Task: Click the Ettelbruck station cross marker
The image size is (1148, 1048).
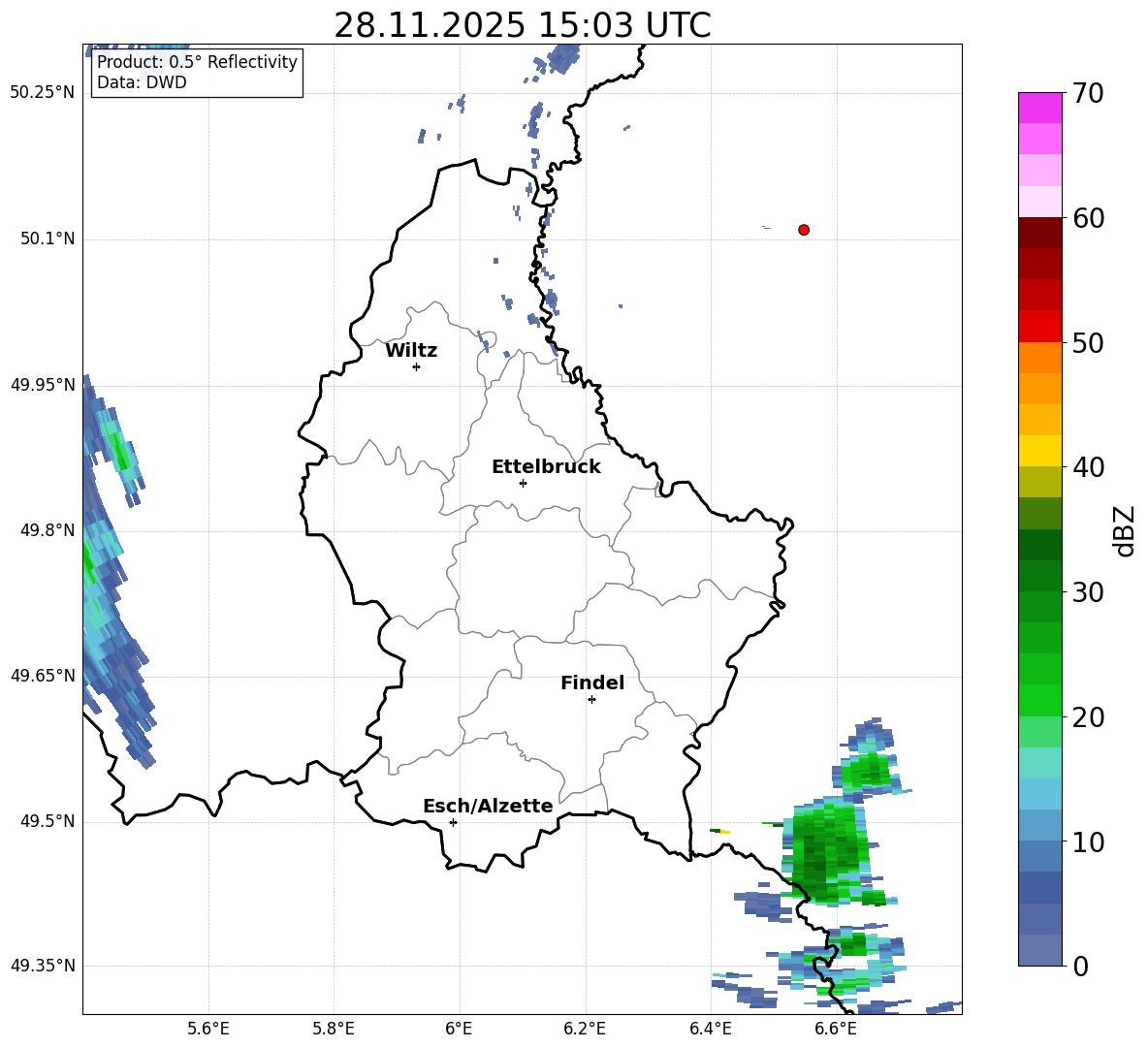Action: coord(523,483)
